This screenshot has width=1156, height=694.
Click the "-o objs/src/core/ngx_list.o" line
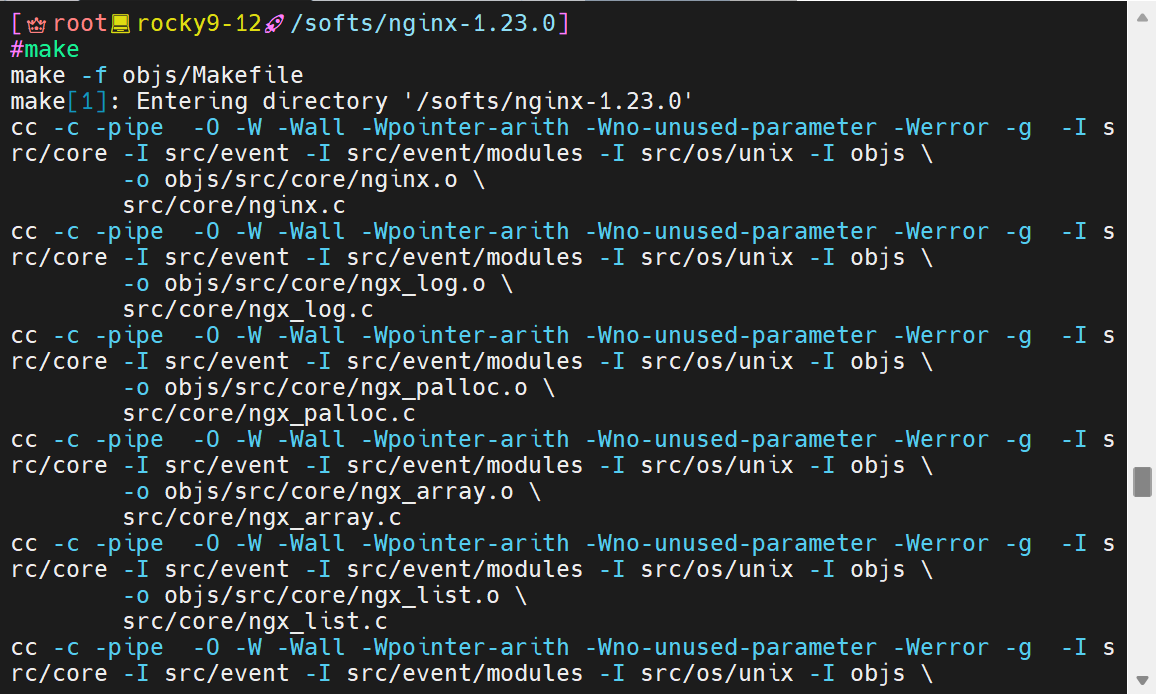[324, 595]
